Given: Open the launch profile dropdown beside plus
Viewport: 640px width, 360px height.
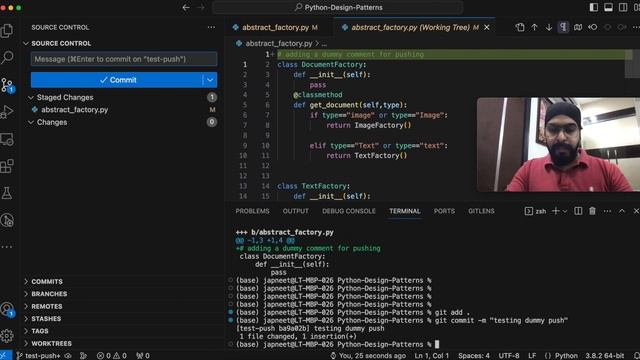Looking at the screenshot, I should point(565,211).
